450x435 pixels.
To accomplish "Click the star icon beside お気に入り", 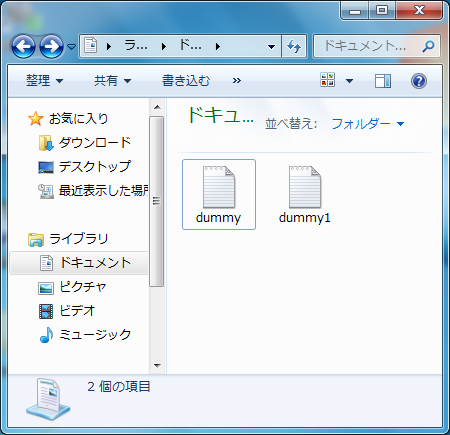I will click(x=35, y=118).
